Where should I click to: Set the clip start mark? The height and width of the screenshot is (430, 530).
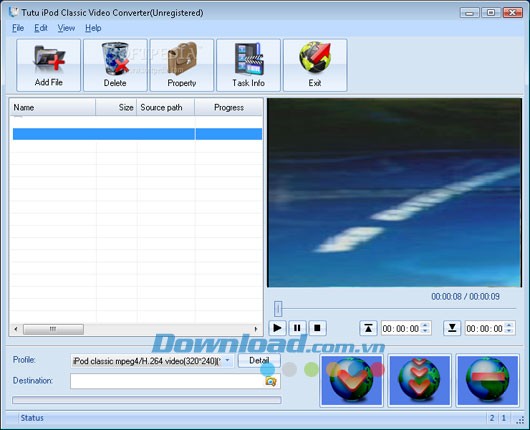368,328
